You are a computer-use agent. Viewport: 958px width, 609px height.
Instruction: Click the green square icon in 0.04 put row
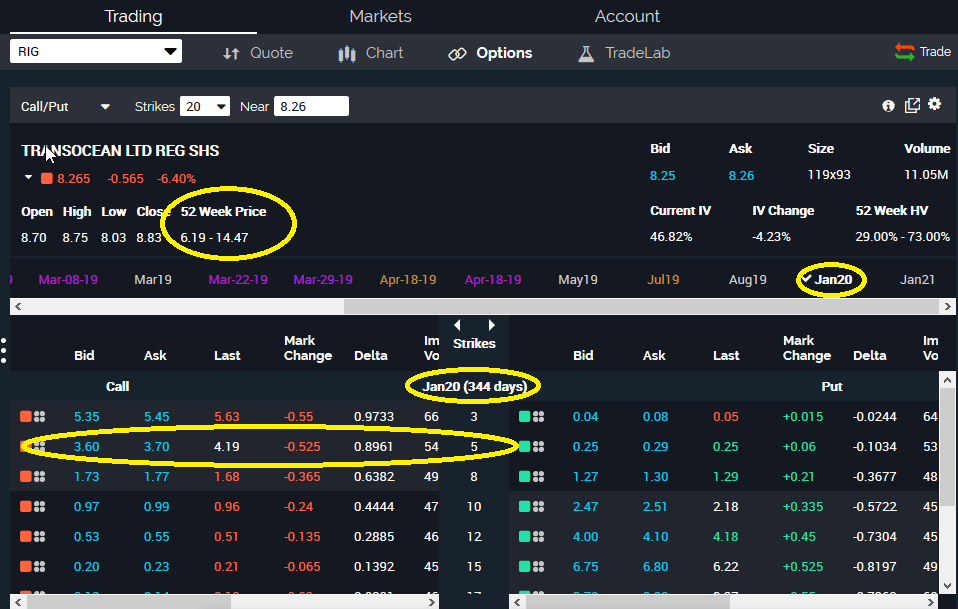point(524,417)
